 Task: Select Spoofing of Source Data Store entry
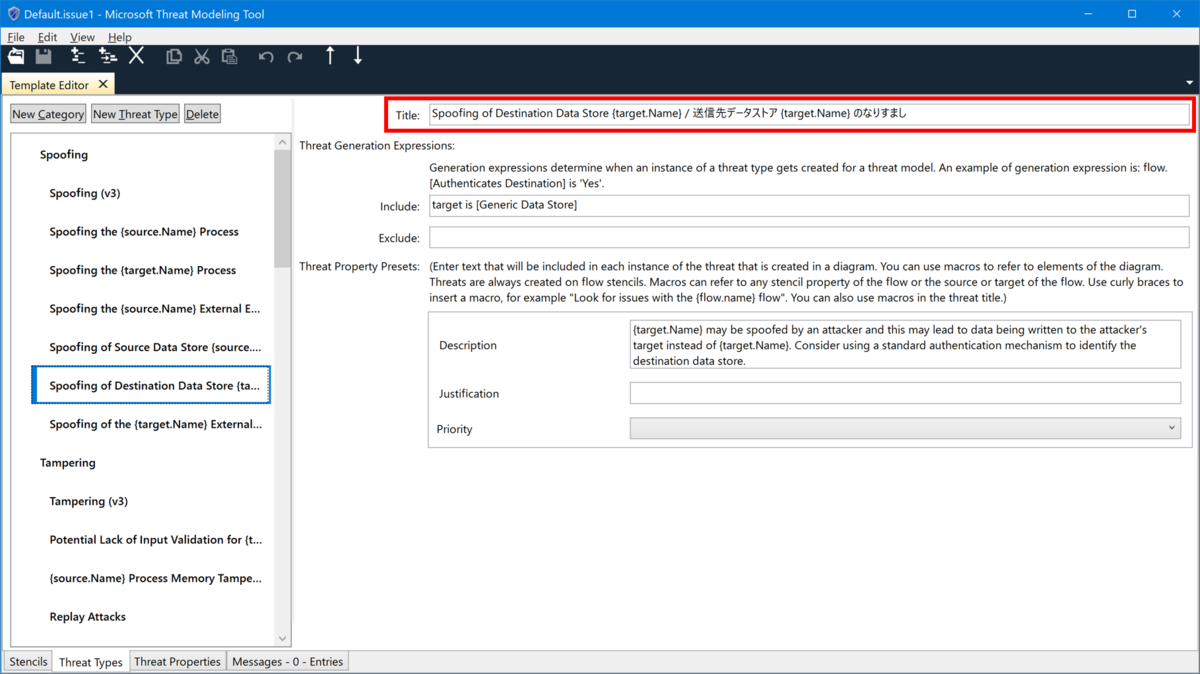[x=155, y=347]
